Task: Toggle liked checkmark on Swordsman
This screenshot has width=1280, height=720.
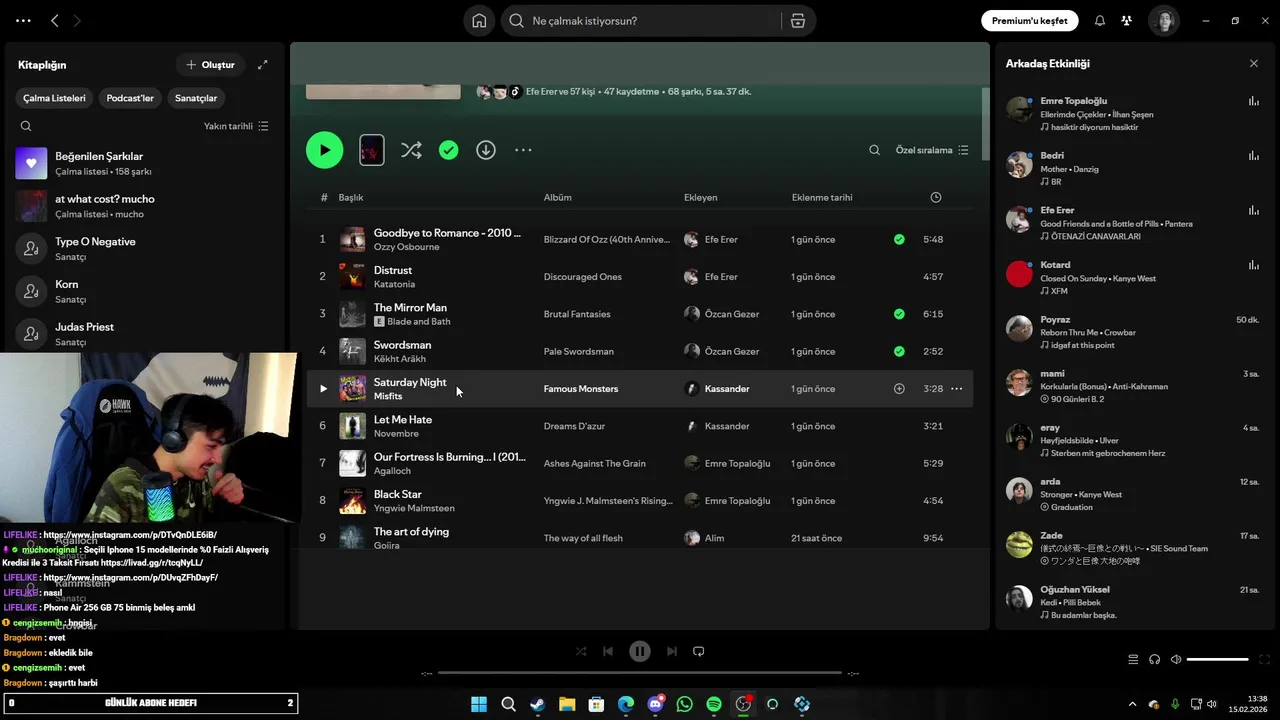Action: [899, 351]
